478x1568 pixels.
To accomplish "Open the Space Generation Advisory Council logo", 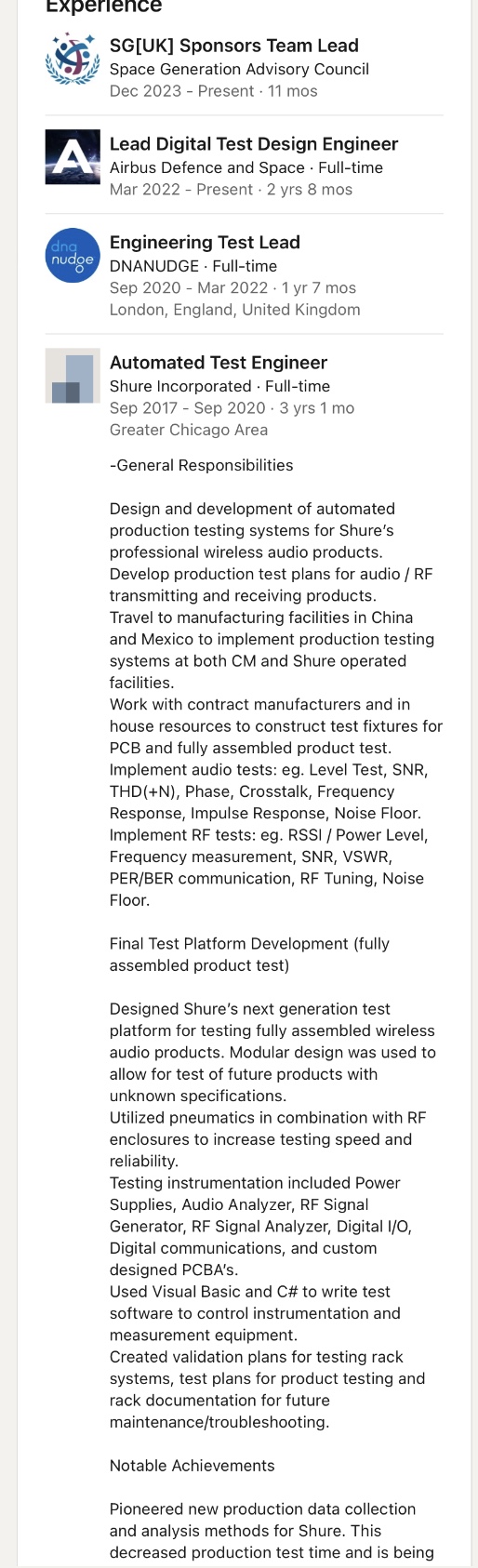I will [73, 59].
